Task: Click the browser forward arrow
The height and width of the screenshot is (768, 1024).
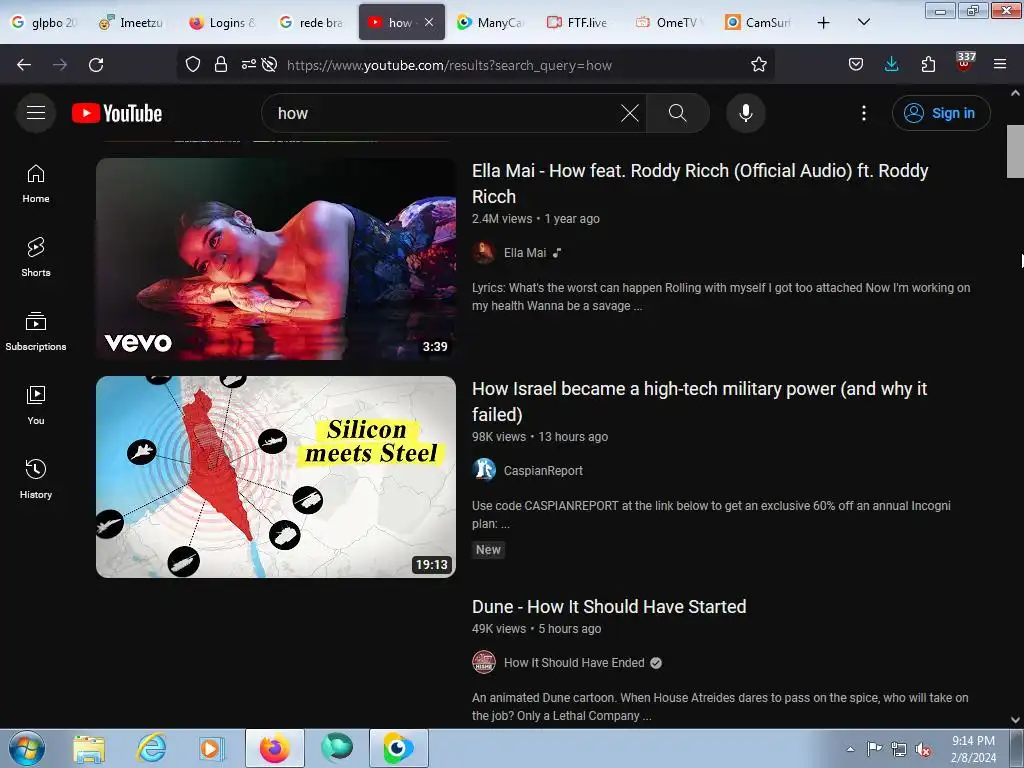Action: pos(60,65)
